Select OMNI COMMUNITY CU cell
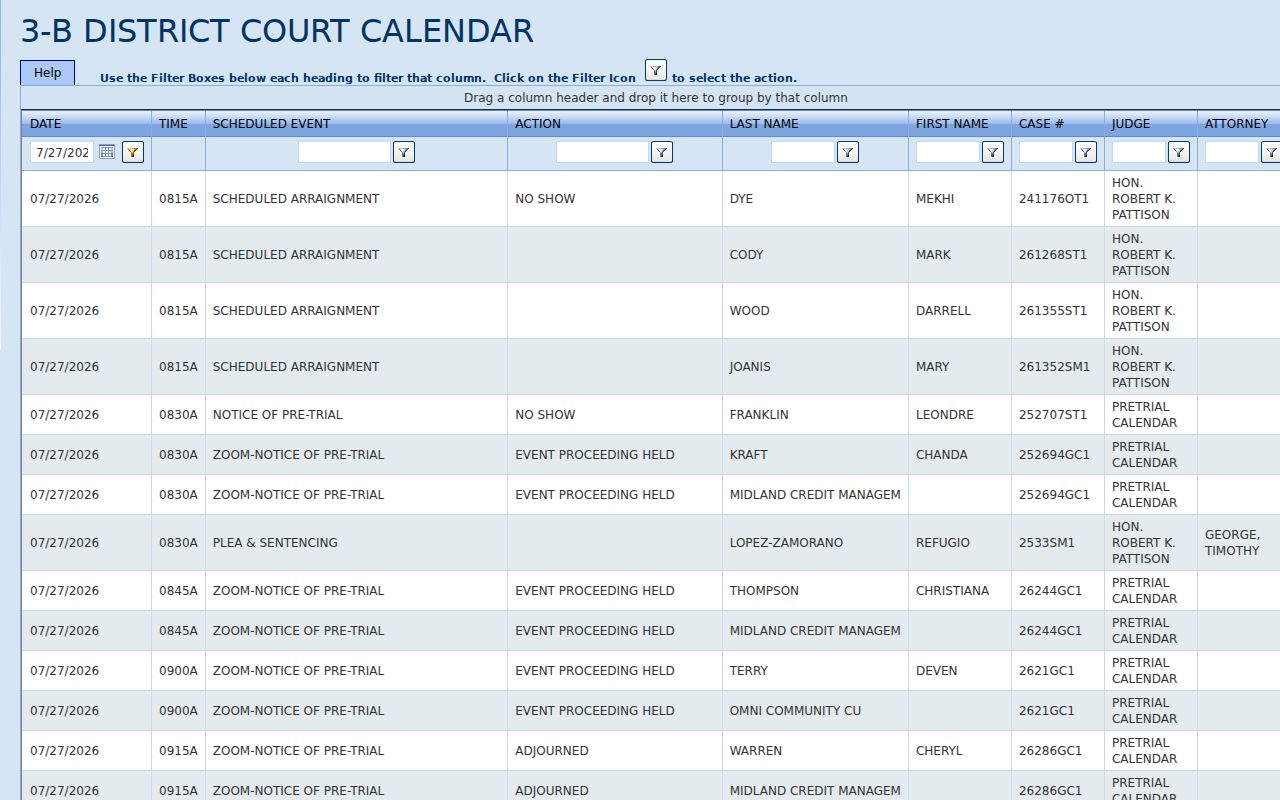 tap(815, 711)
